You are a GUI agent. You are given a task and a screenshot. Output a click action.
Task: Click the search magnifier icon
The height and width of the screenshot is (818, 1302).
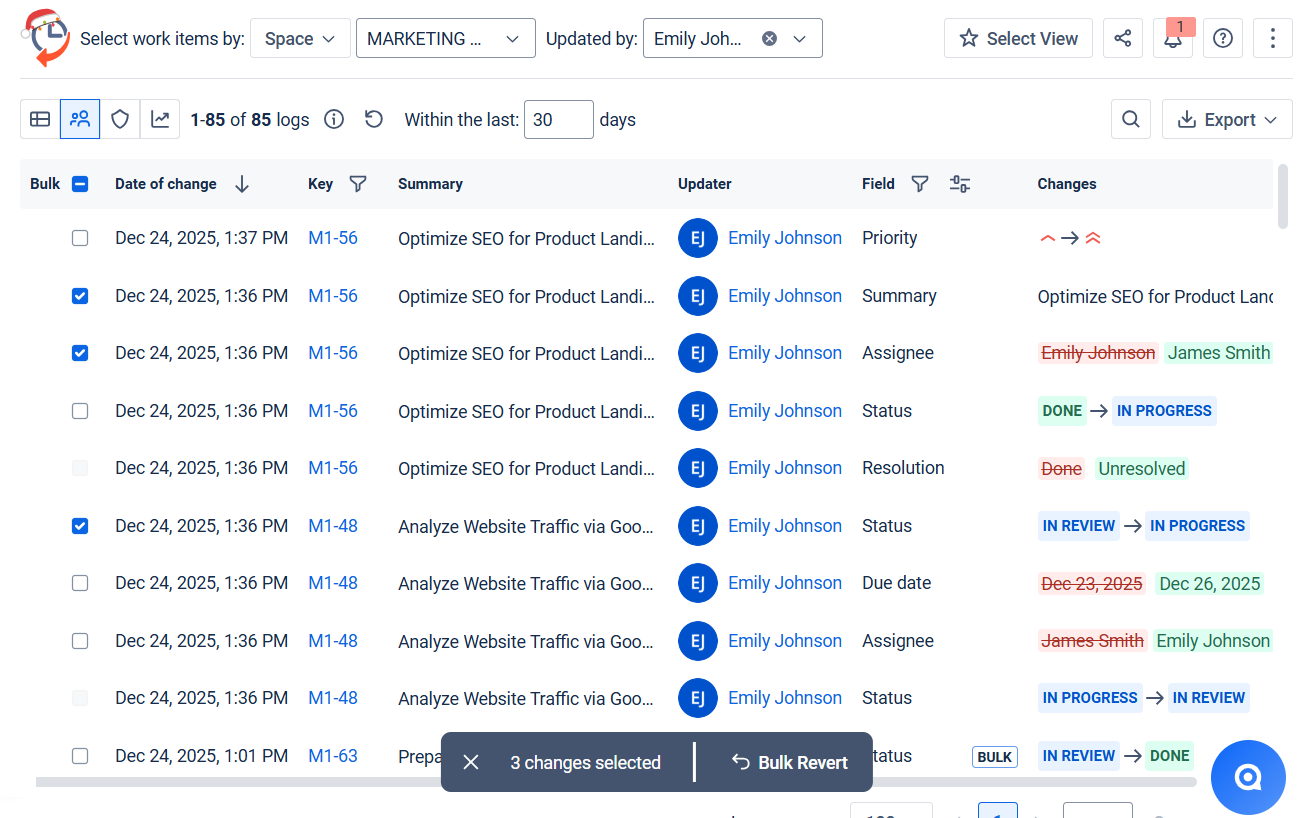[1130, 120]
